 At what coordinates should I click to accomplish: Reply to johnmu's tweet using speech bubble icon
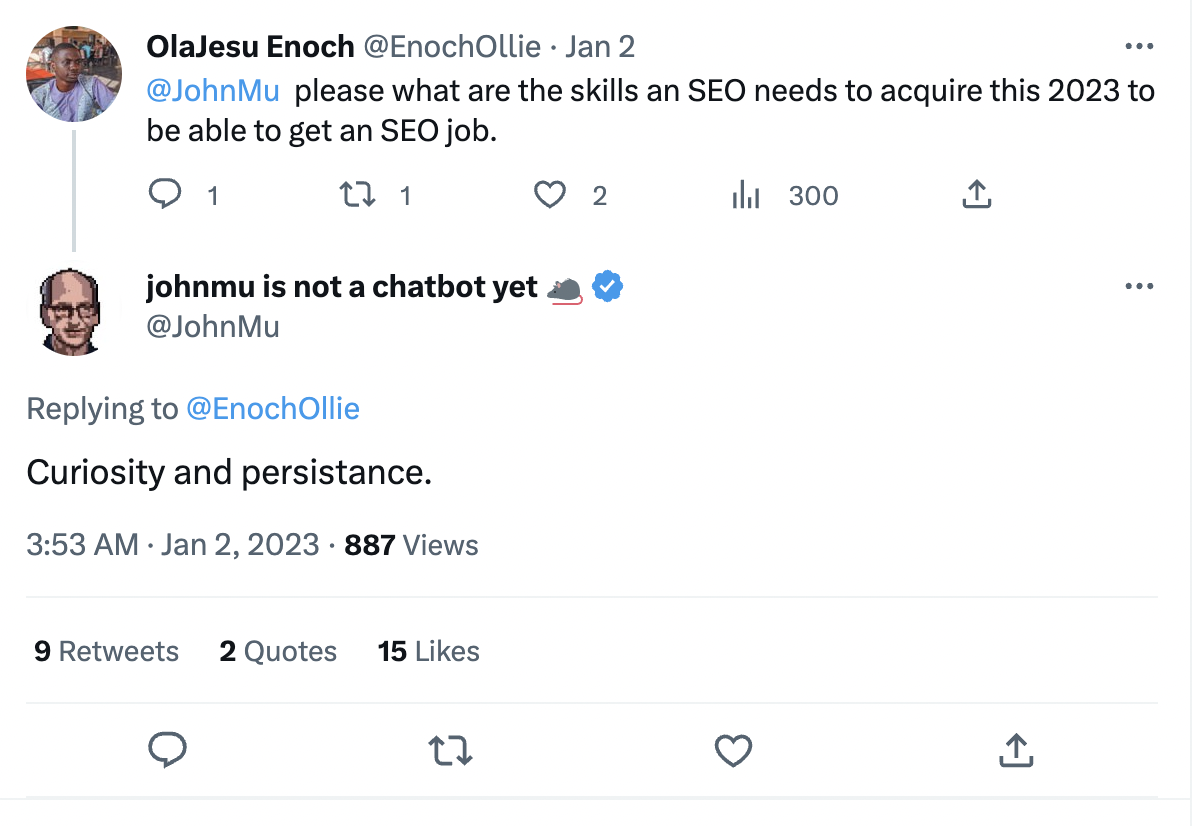(168, 749)
